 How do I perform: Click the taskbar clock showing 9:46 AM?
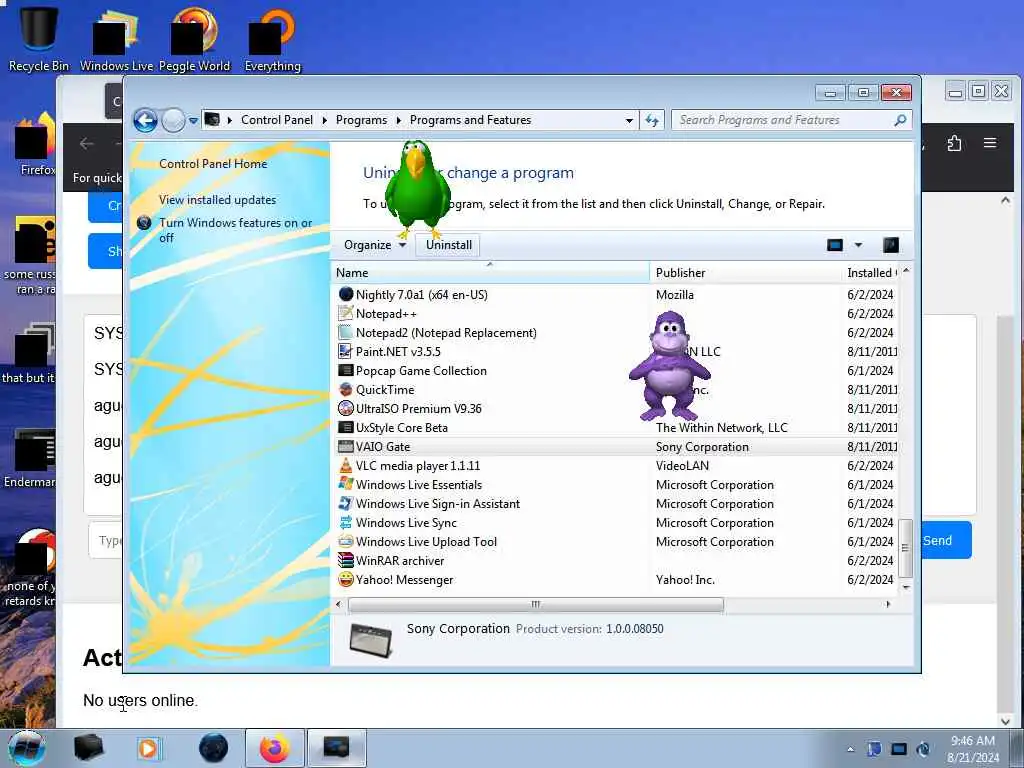coord(973,749)
